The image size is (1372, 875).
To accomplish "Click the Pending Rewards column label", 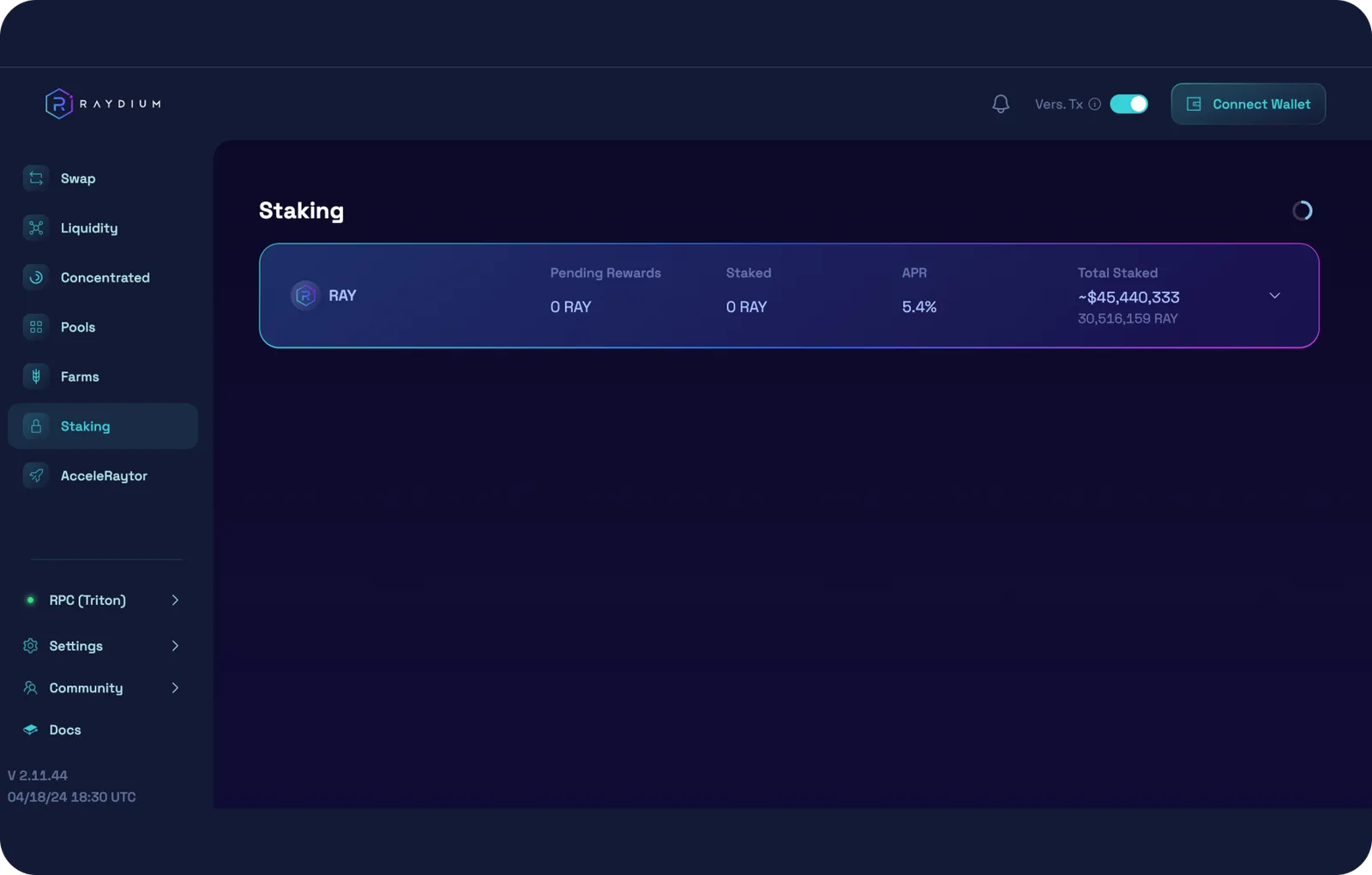I will point(605,273).
